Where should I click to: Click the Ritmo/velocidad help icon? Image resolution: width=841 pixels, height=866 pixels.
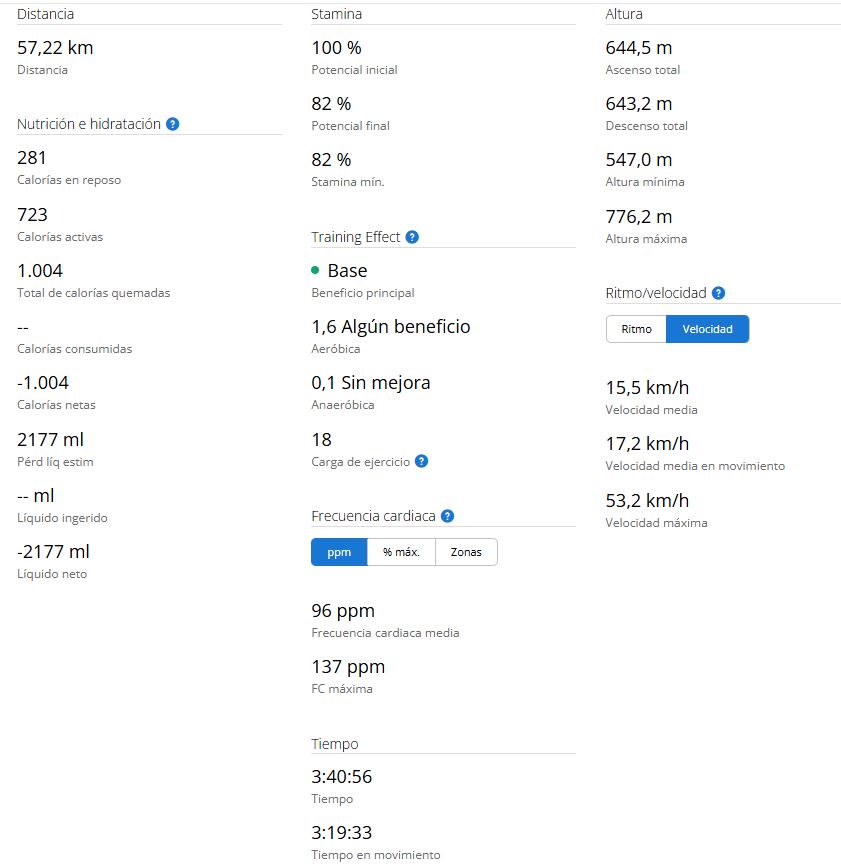point(718,293)
